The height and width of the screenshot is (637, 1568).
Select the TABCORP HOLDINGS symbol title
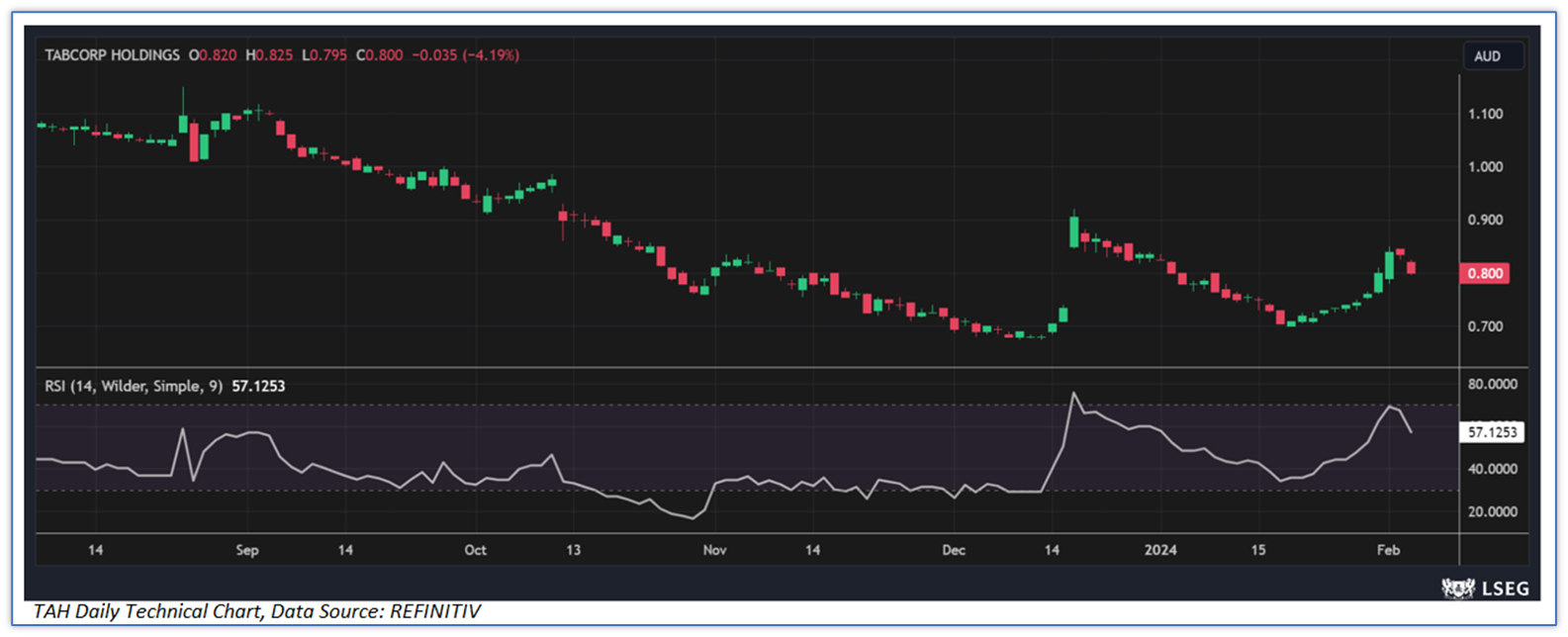112,55
